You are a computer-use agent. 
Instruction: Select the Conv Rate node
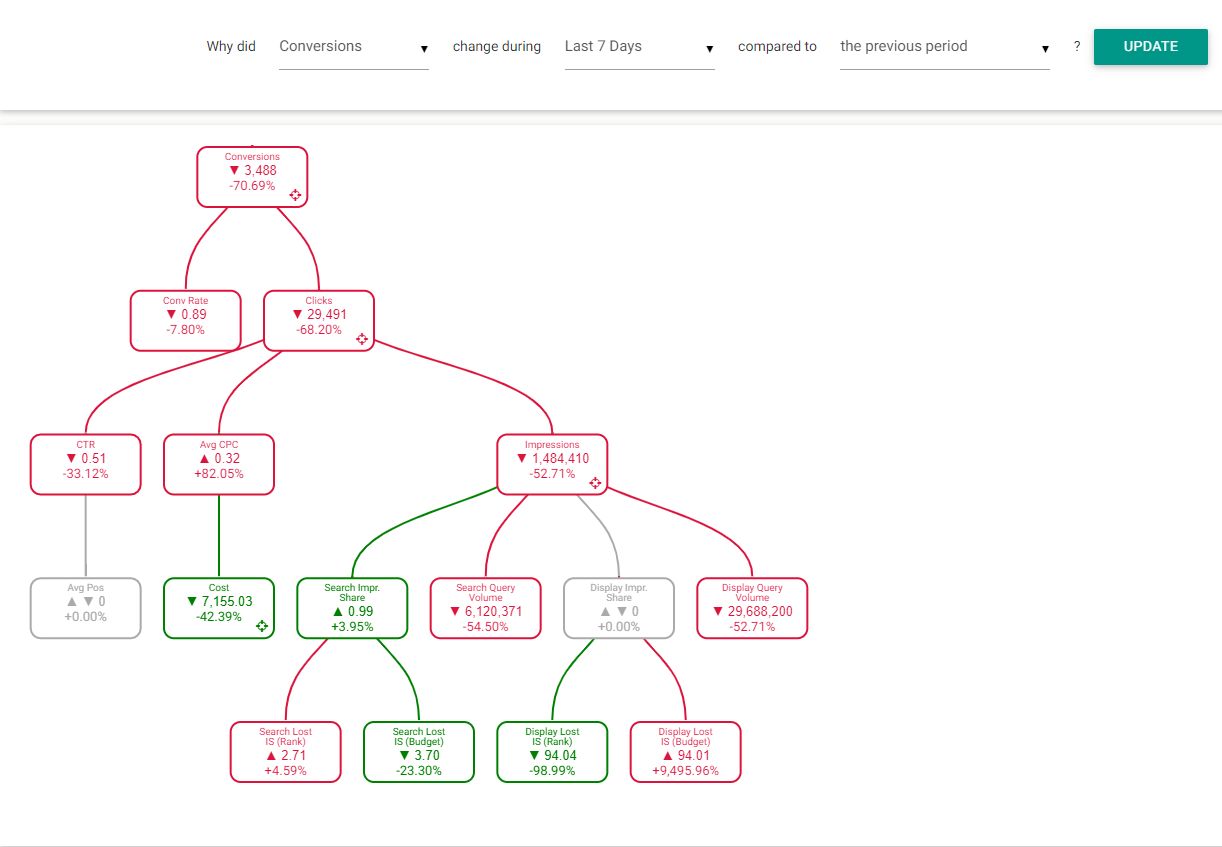[186, 321]
